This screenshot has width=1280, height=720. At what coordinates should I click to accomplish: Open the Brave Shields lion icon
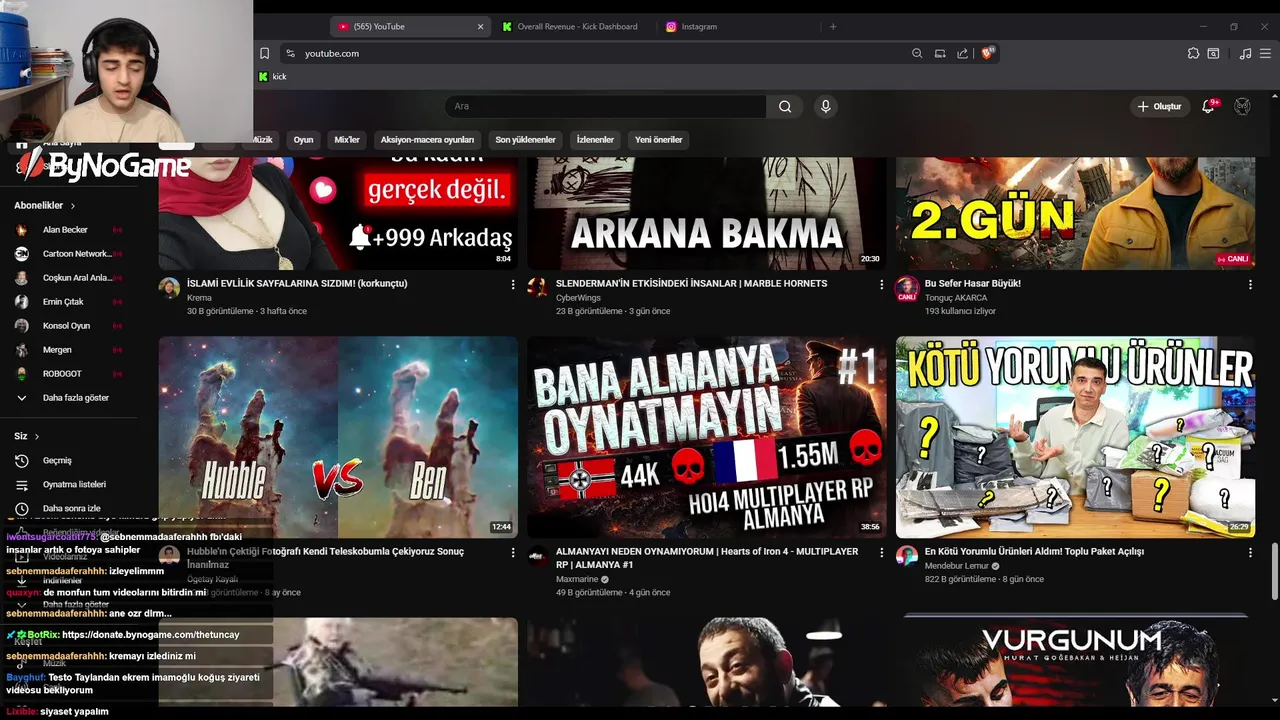(x=988, y=53)
